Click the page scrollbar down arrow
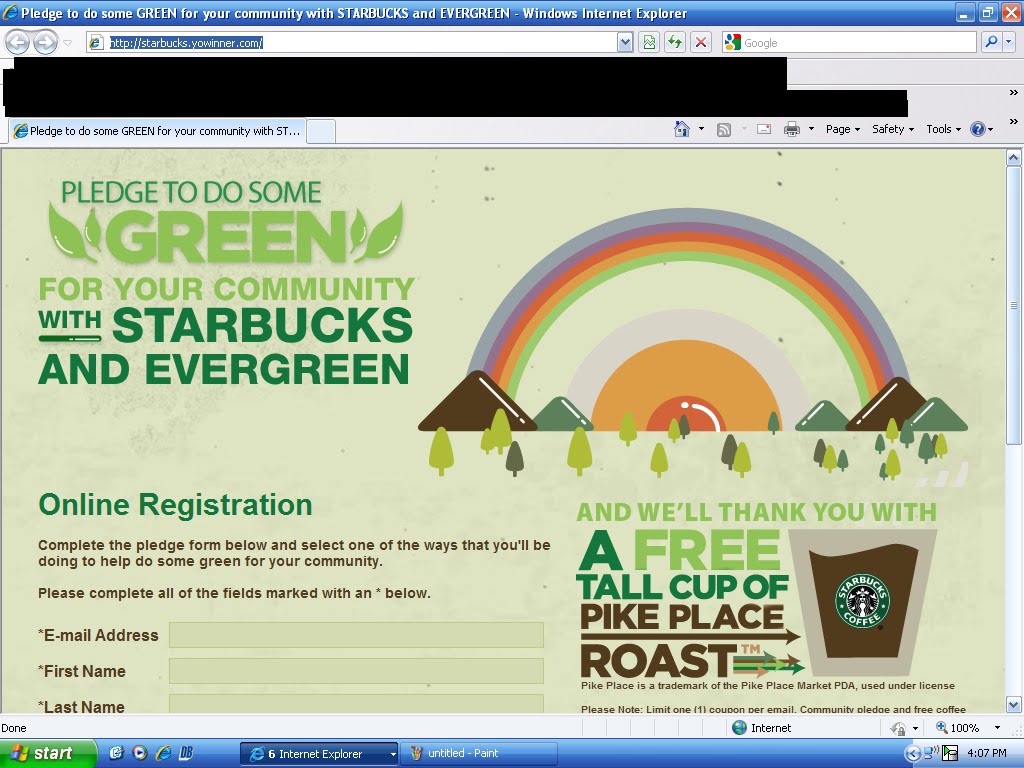The height and width of the screenshot is (768, 1024). click(1014, 705)
